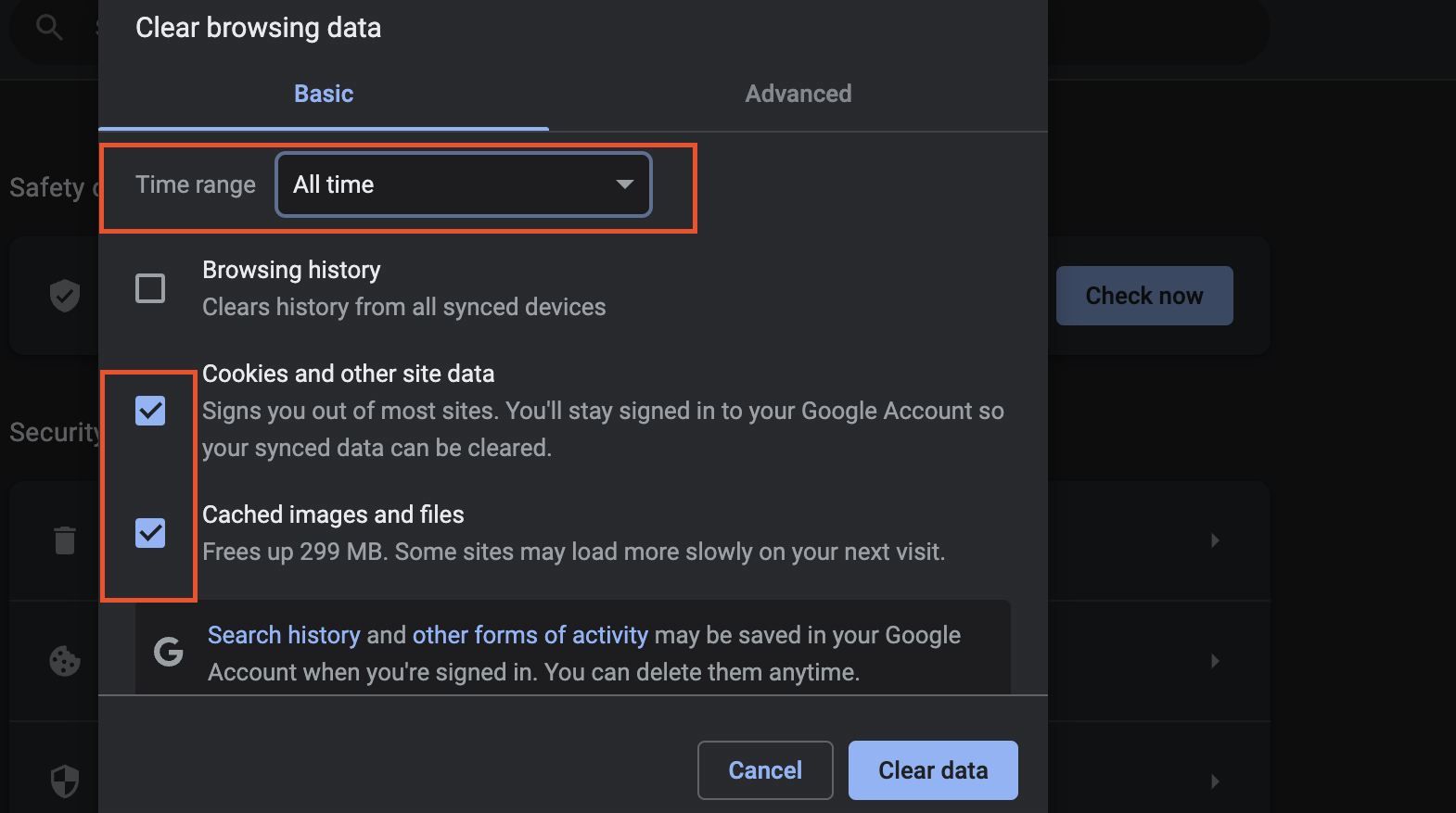Screen dimensions: 1456x813
Task: Uncheck Cookies and other site data
Action: pyautogui.click(x=150, y=411)
